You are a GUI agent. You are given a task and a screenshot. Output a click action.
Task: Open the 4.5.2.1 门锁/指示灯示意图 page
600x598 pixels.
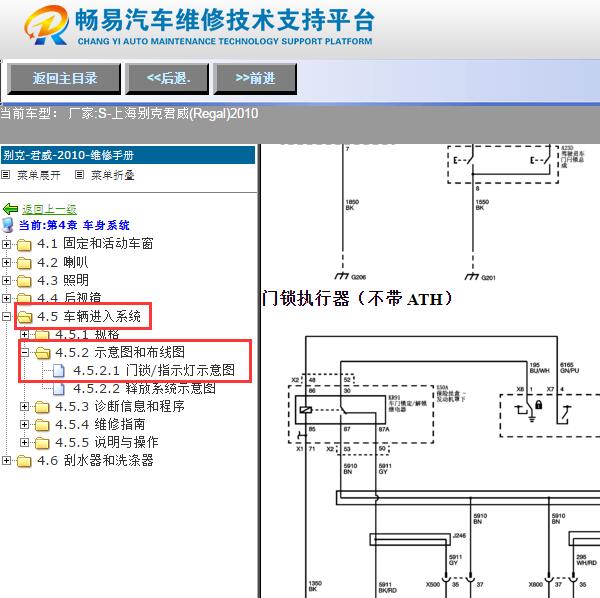coord(154,370)
